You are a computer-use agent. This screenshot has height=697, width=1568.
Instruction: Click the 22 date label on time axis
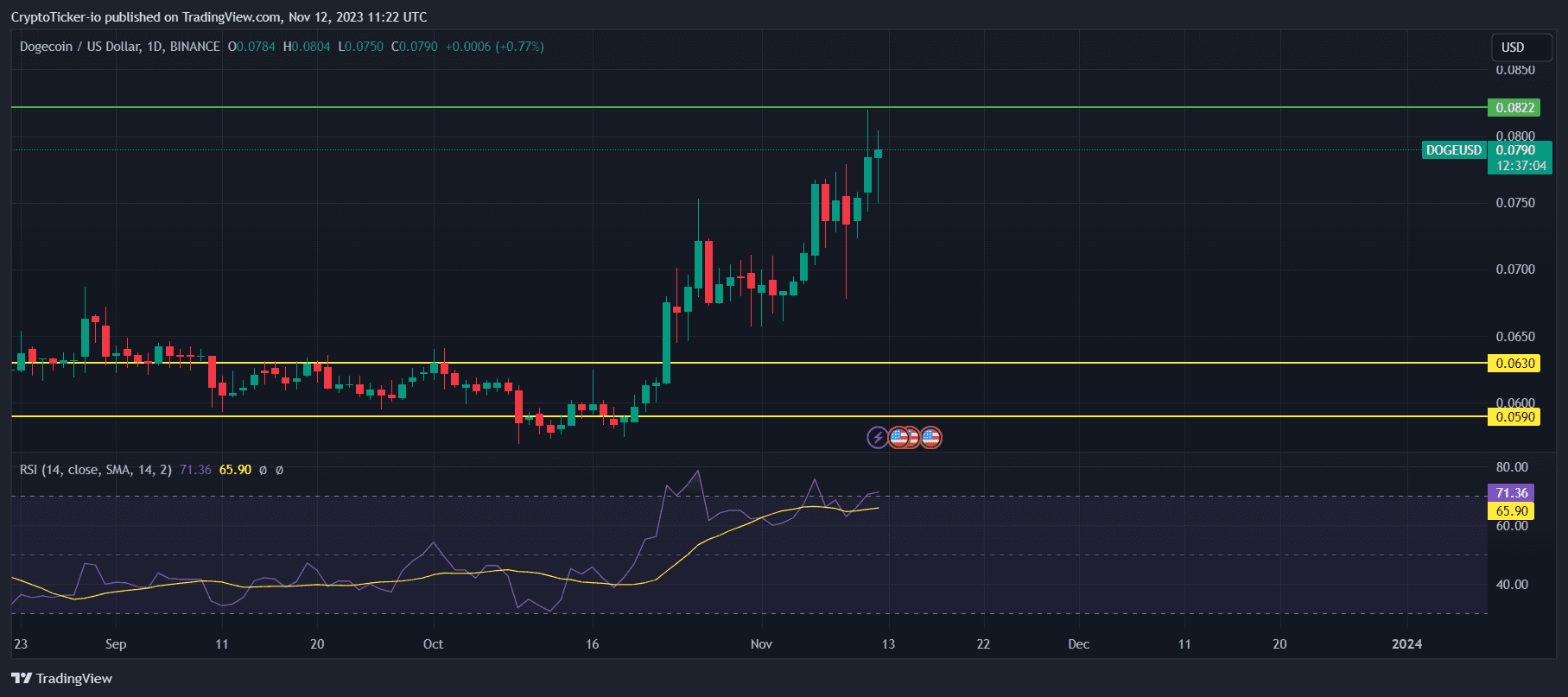tap(983, 644)
